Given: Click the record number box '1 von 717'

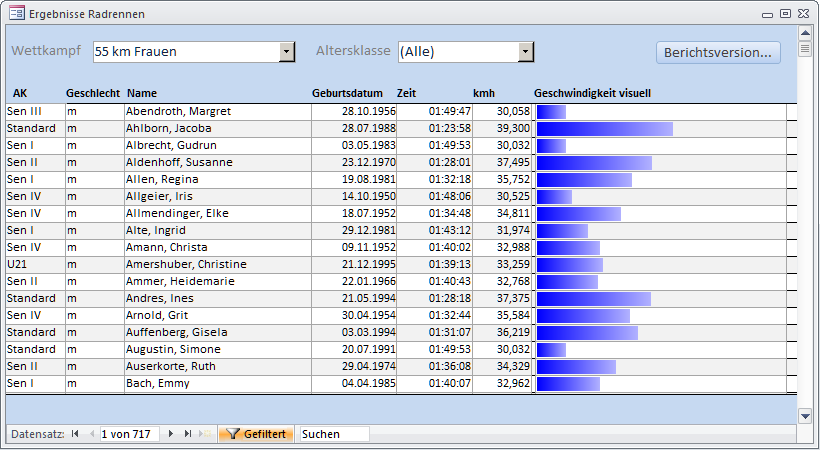Looking at the screenshot, I should [x=128, y=434].
